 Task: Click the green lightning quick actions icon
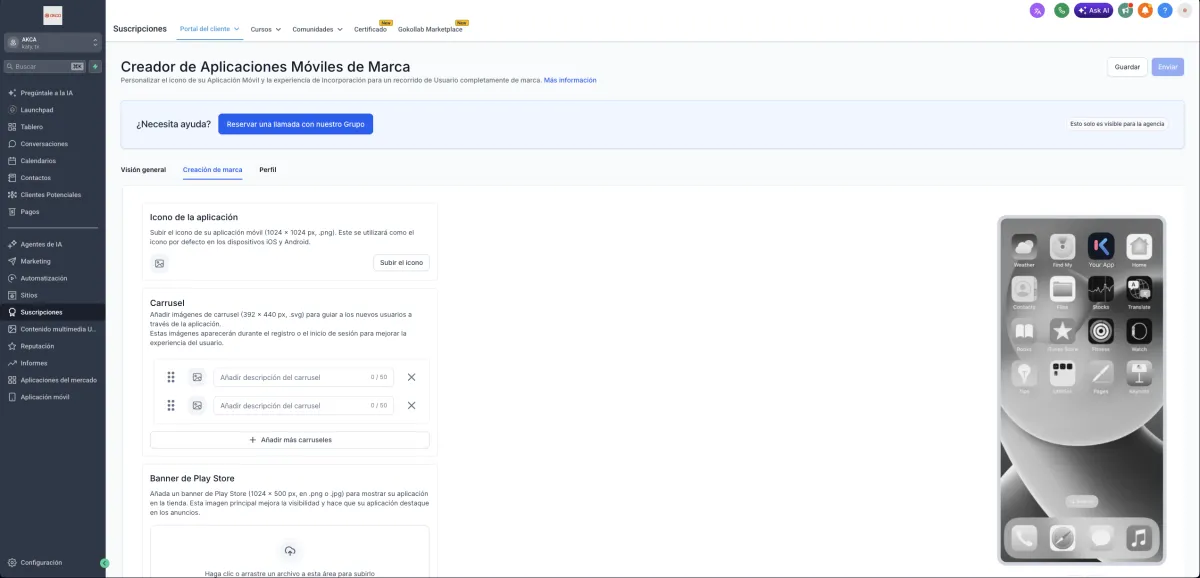95,67
